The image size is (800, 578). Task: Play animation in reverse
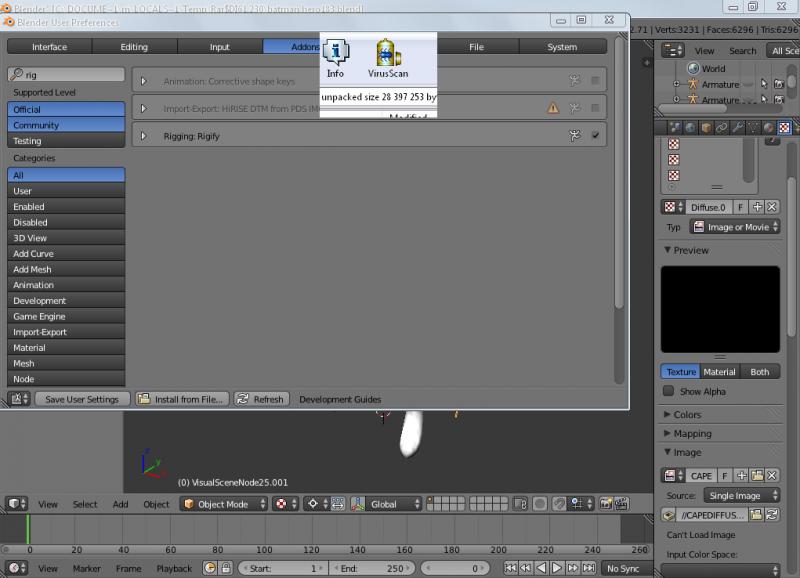pos(541,568)
